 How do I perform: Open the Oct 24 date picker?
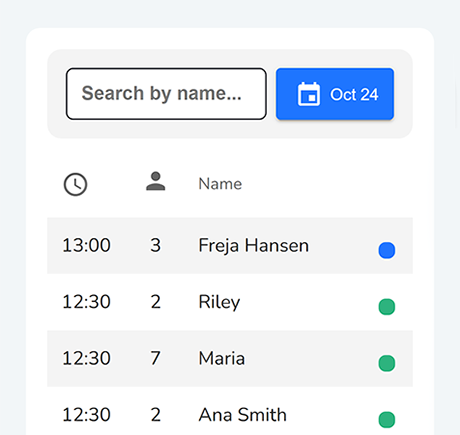[x=335, y=94]
